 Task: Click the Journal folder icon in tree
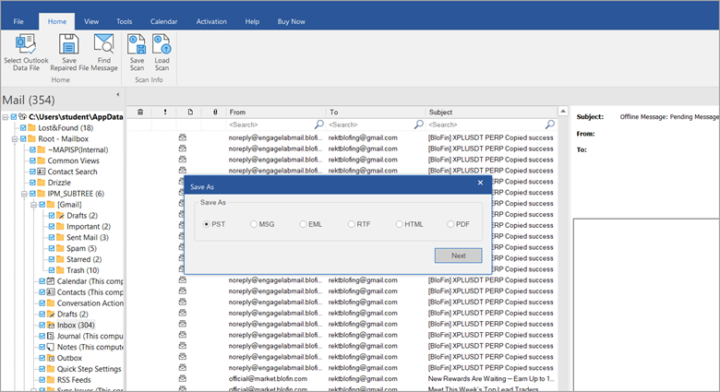pyautogui.click(x=51, y=336)
